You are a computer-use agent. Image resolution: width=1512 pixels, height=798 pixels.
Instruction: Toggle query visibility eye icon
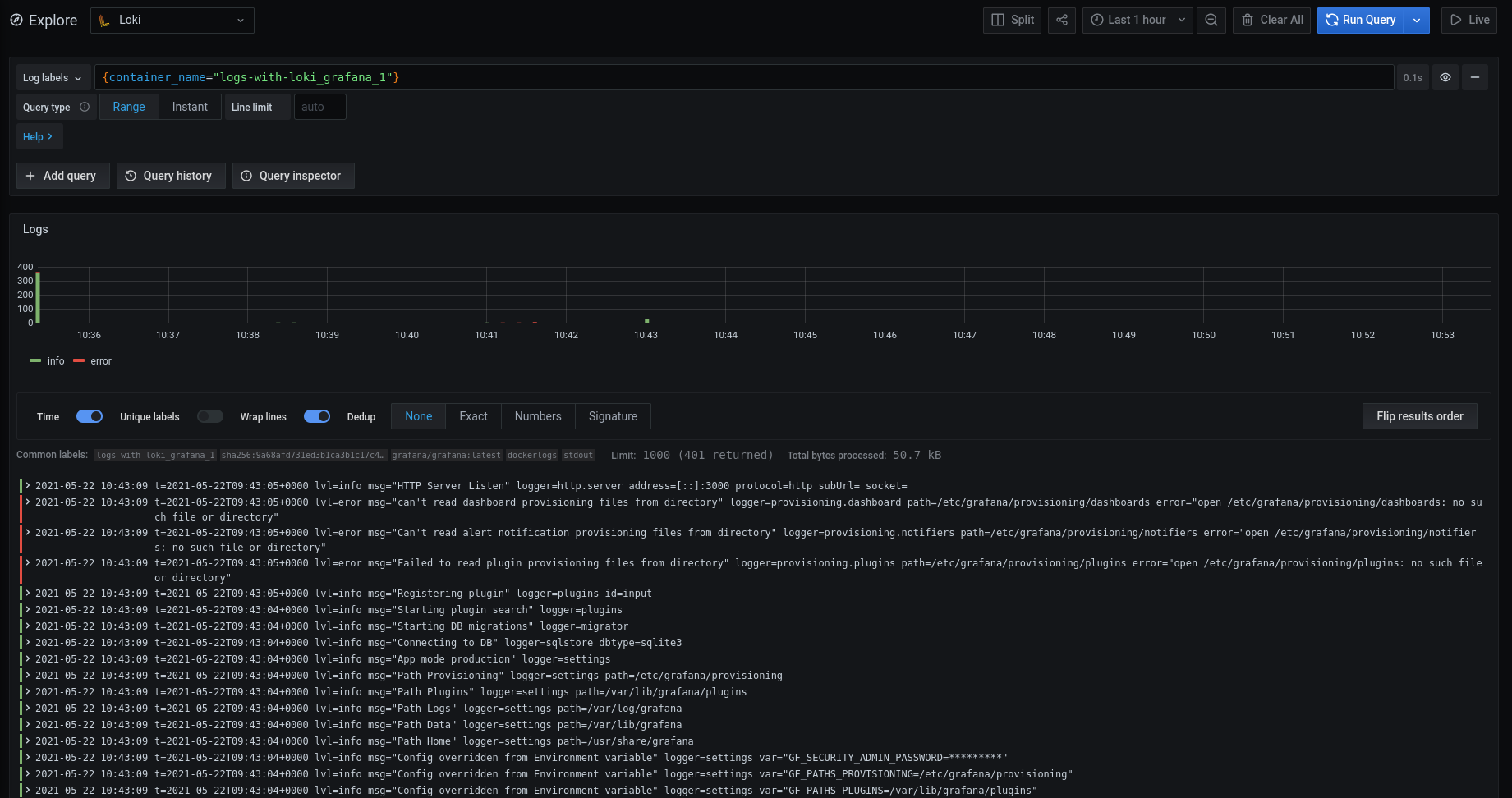[1445, 77]
